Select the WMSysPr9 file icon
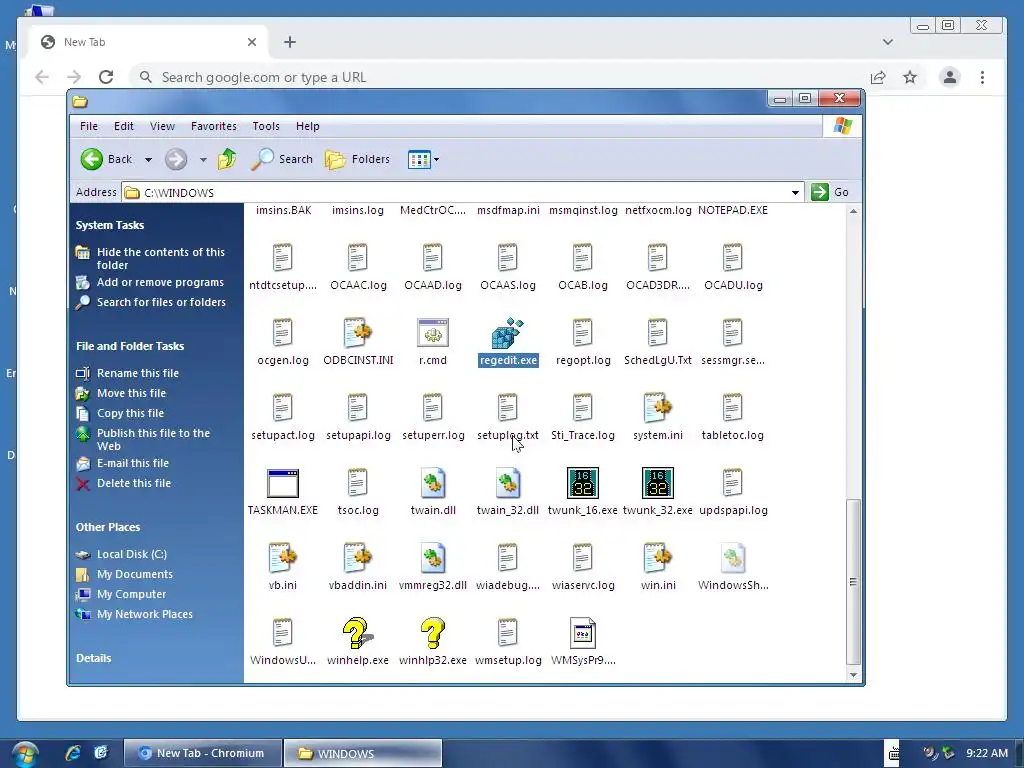 (x=583, y=633)
